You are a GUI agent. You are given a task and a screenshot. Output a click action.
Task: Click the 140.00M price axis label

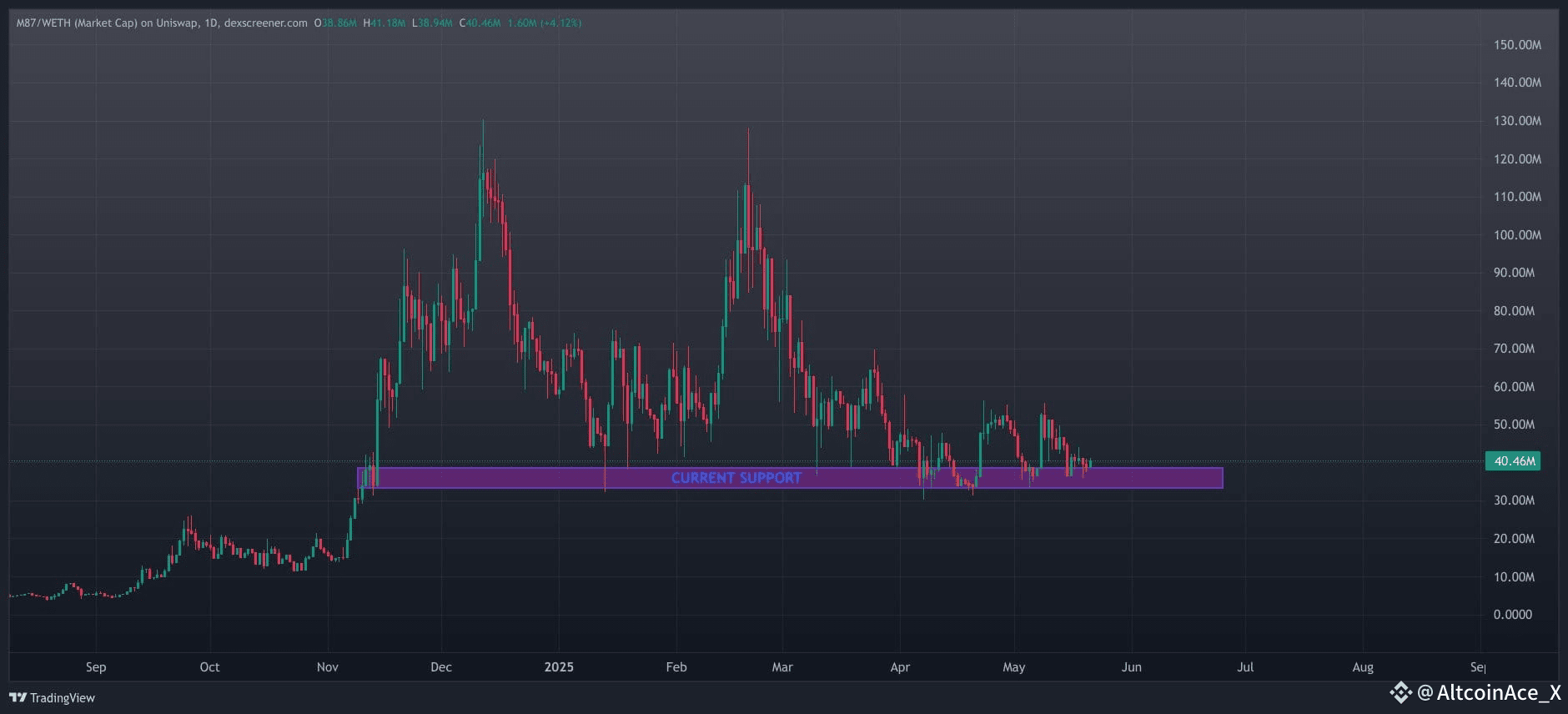coord(1517,83)
